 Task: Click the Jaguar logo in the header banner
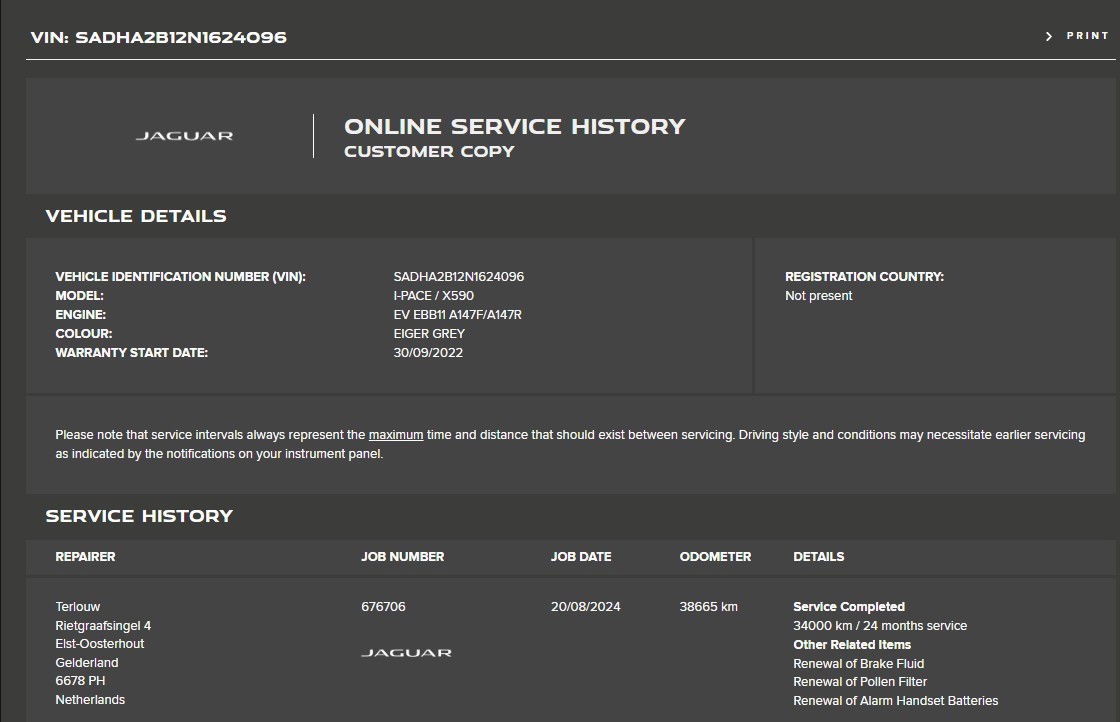point(184,136)
